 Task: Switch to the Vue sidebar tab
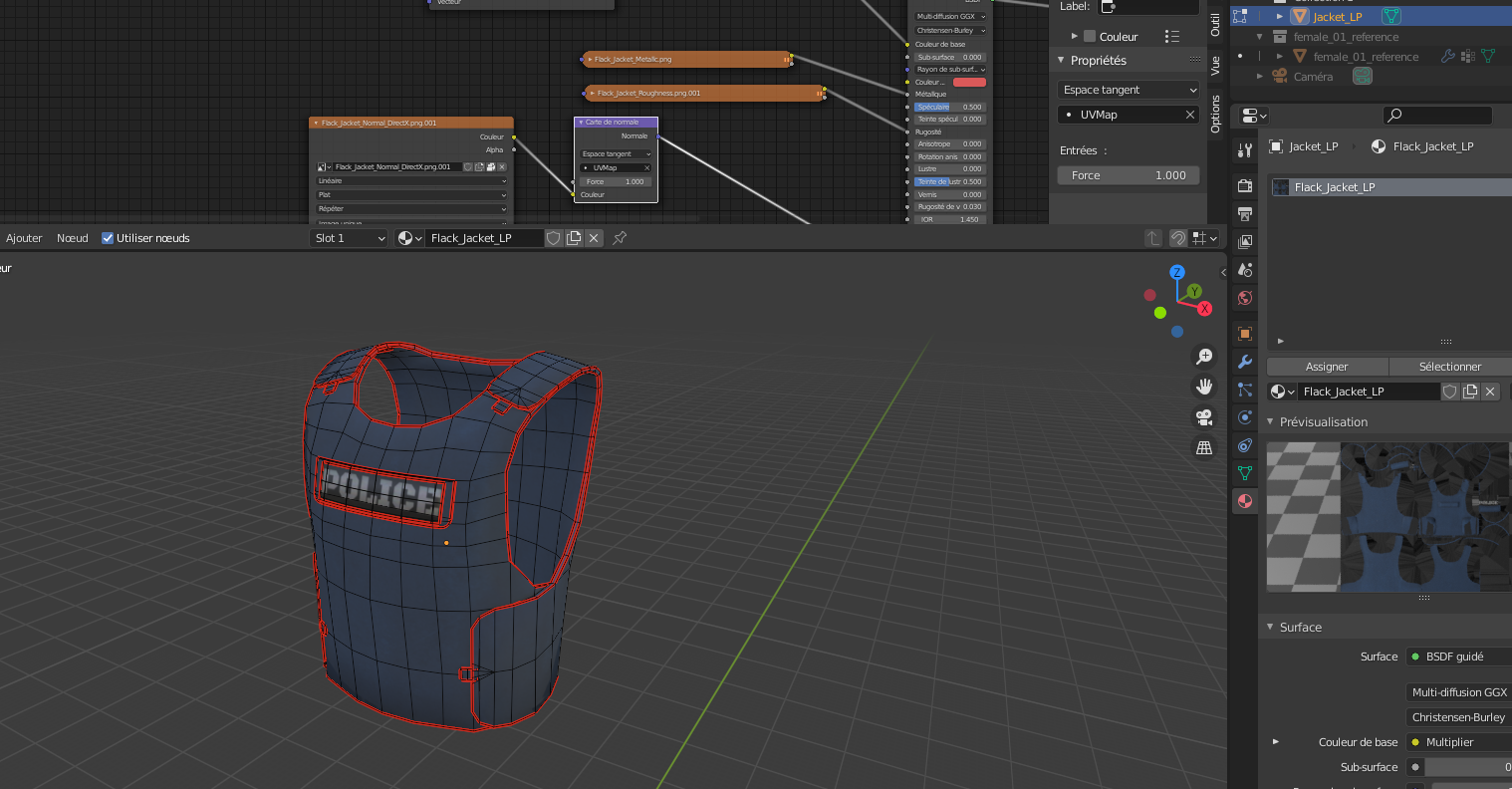(x=1215, y=66)
